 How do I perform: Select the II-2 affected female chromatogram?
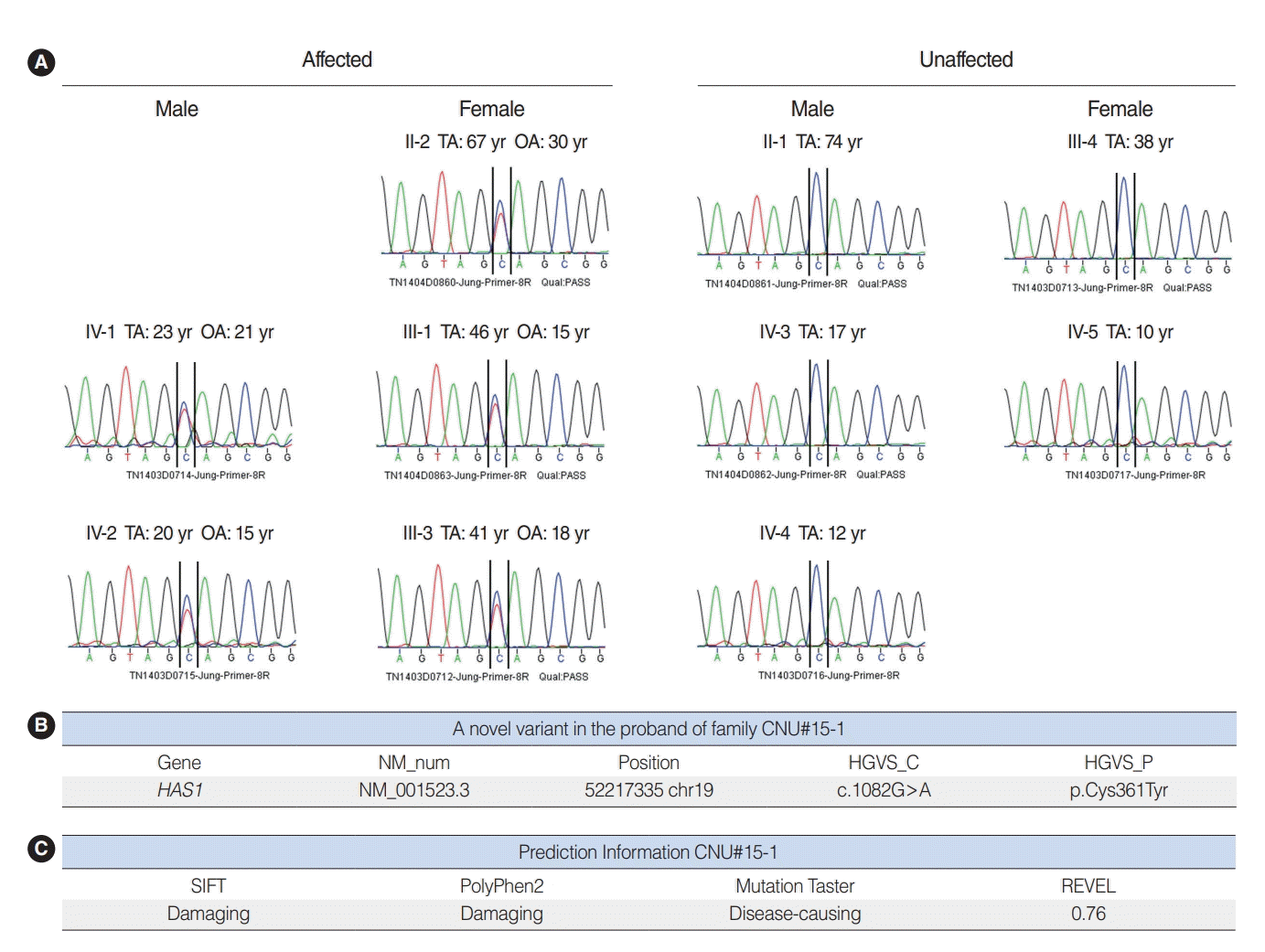click(x=495, y=218)
